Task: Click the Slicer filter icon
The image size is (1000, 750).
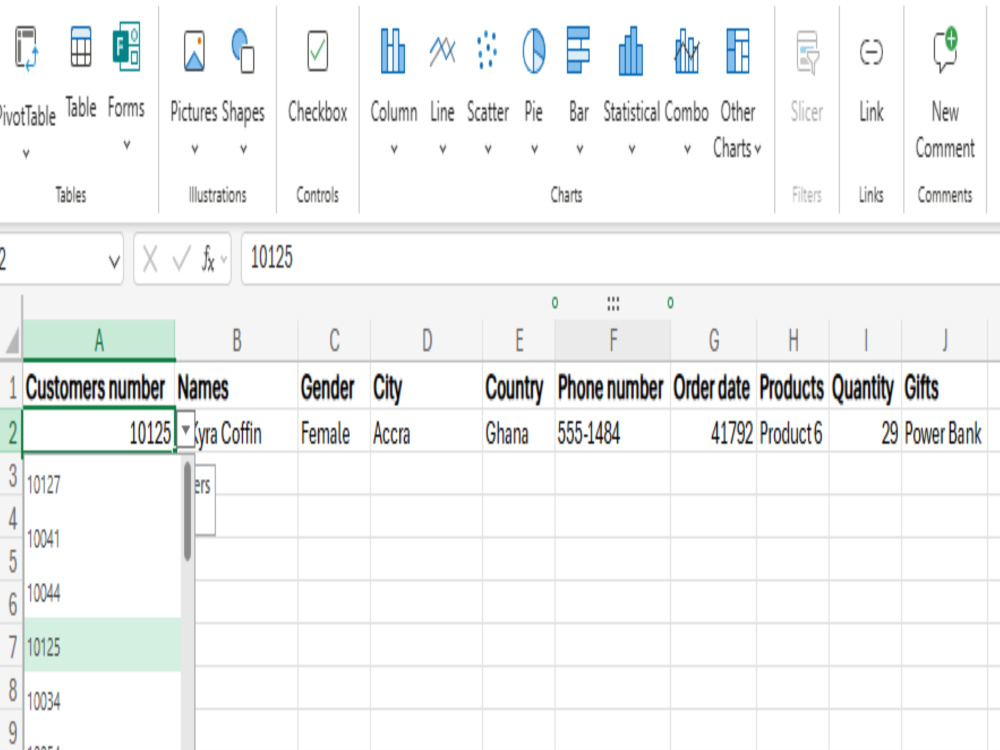Action: 807,52
